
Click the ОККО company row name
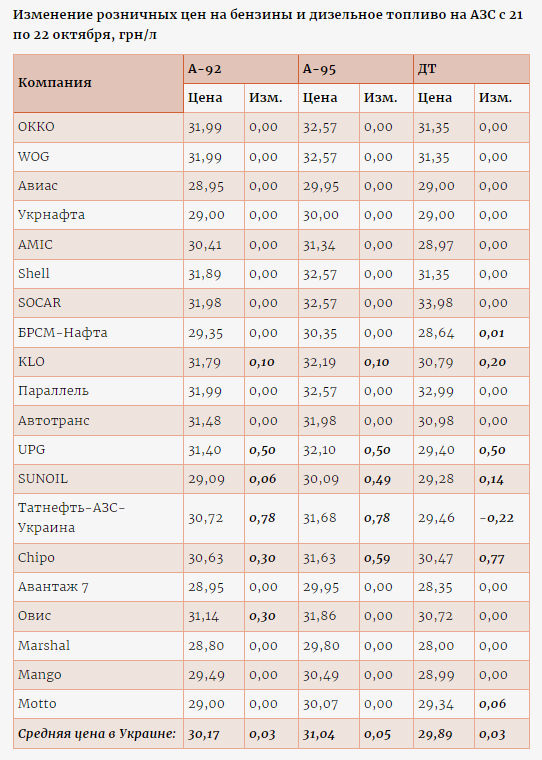pos(36,127)
